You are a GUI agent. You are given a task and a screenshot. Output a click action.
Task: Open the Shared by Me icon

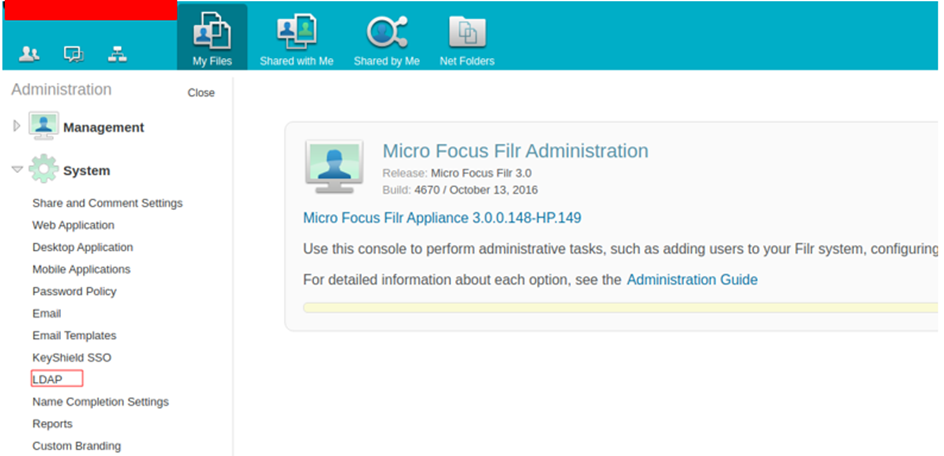click(387, 31)
